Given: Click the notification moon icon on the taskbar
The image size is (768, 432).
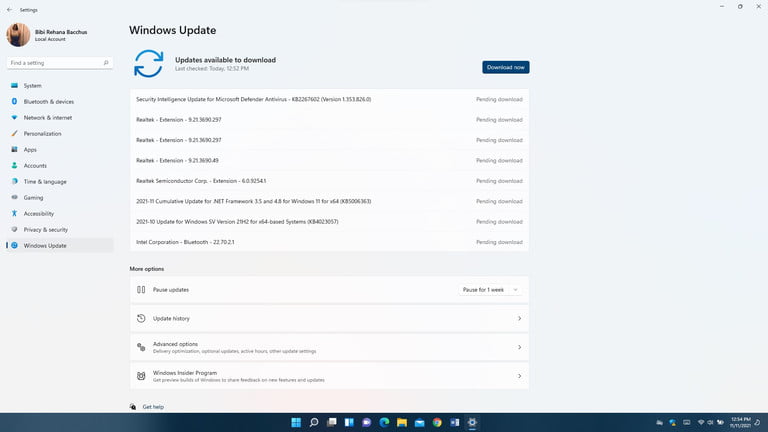Looking at the screenshot, I should [x=757, y=422].
